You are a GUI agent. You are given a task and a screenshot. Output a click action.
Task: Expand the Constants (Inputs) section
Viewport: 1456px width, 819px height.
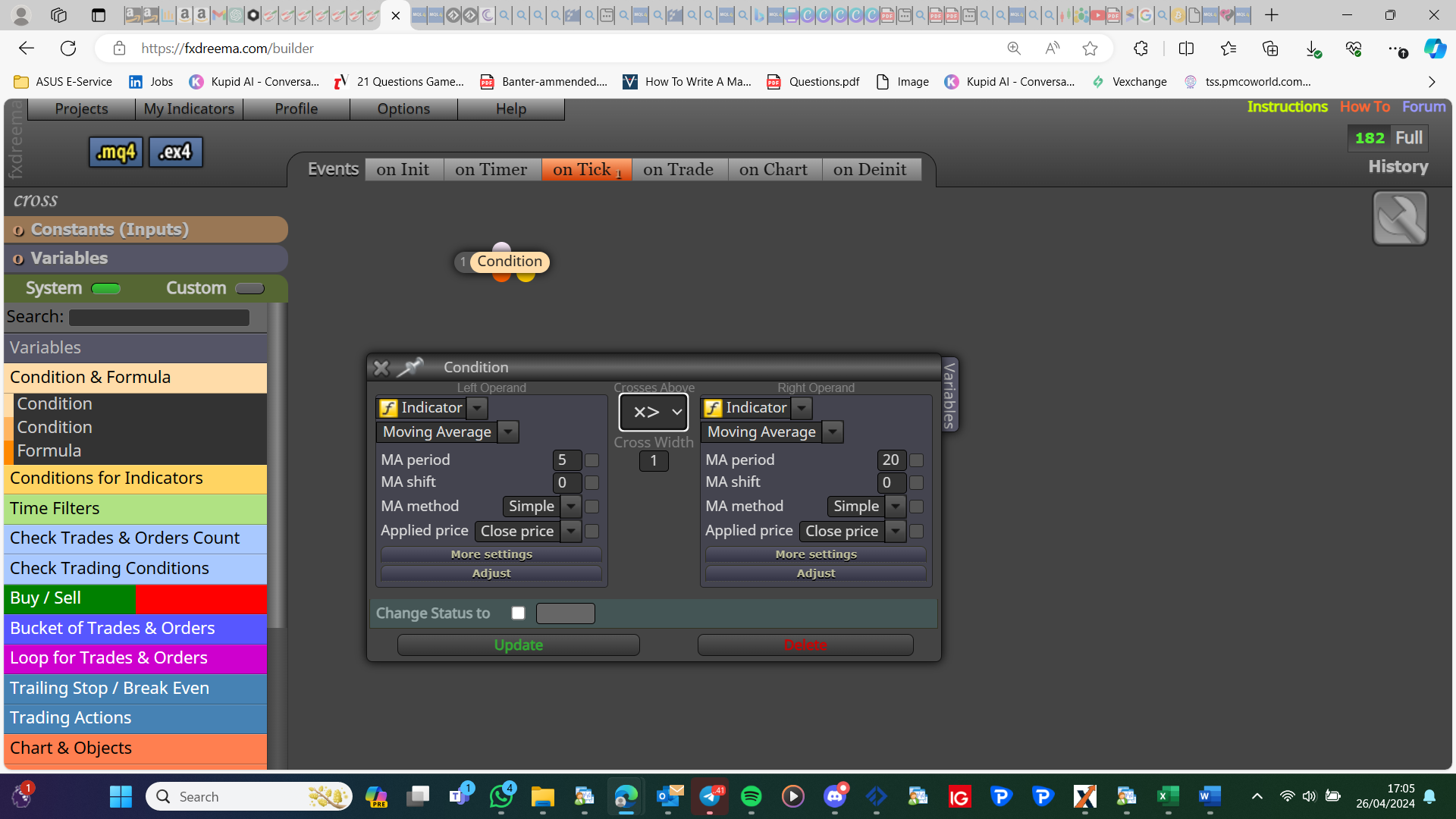[146, 230]
